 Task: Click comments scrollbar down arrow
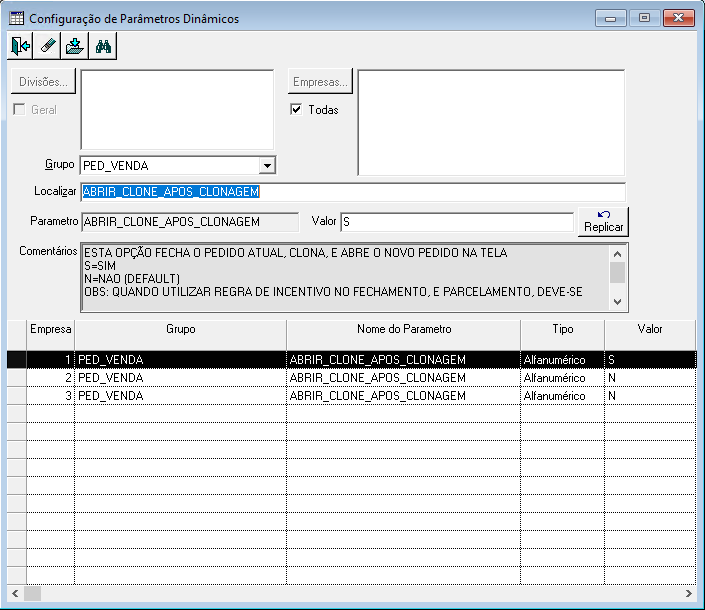point(617,301)
